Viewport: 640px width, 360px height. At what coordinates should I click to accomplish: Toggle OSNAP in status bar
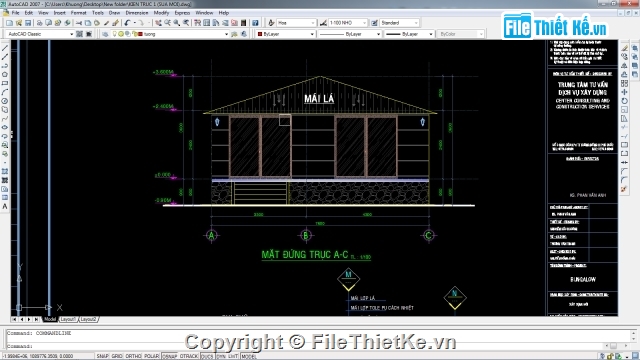pyautogui.click(x=170, y=356)
